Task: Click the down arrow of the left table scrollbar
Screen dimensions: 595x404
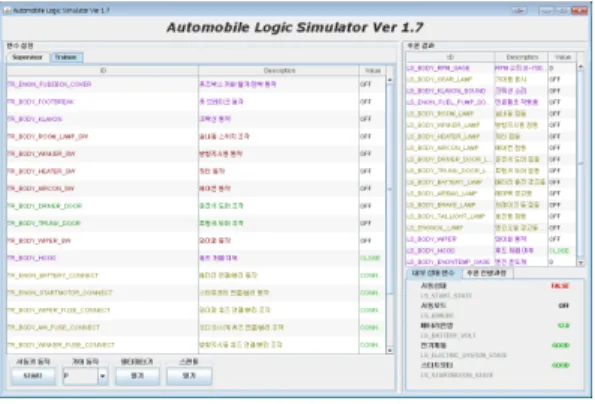Action: pyautogui.click(x=389, y=350)
